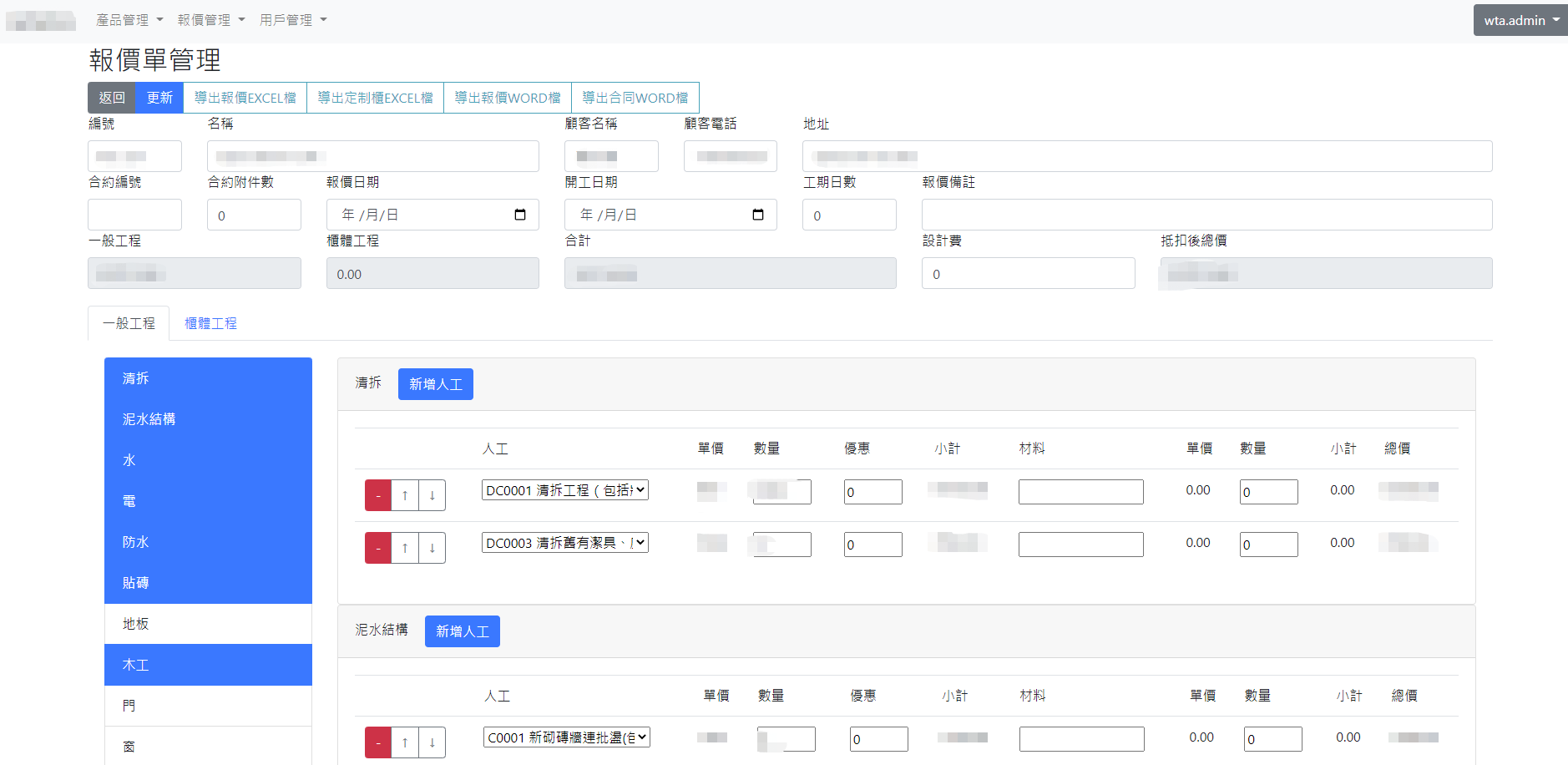The width and height of the screenshot is (1568, 765).
Task: Export via 導出報價EXCEL檔 button
Action: pyautogui.click(x=245, y=98)
